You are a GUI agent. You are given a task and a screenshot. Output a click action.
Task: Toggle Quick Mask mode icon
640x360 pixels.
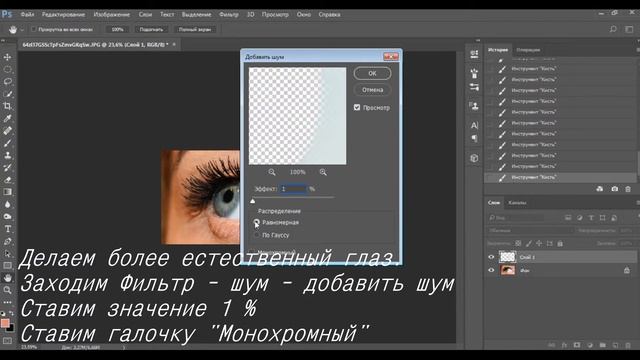[7, 340]
